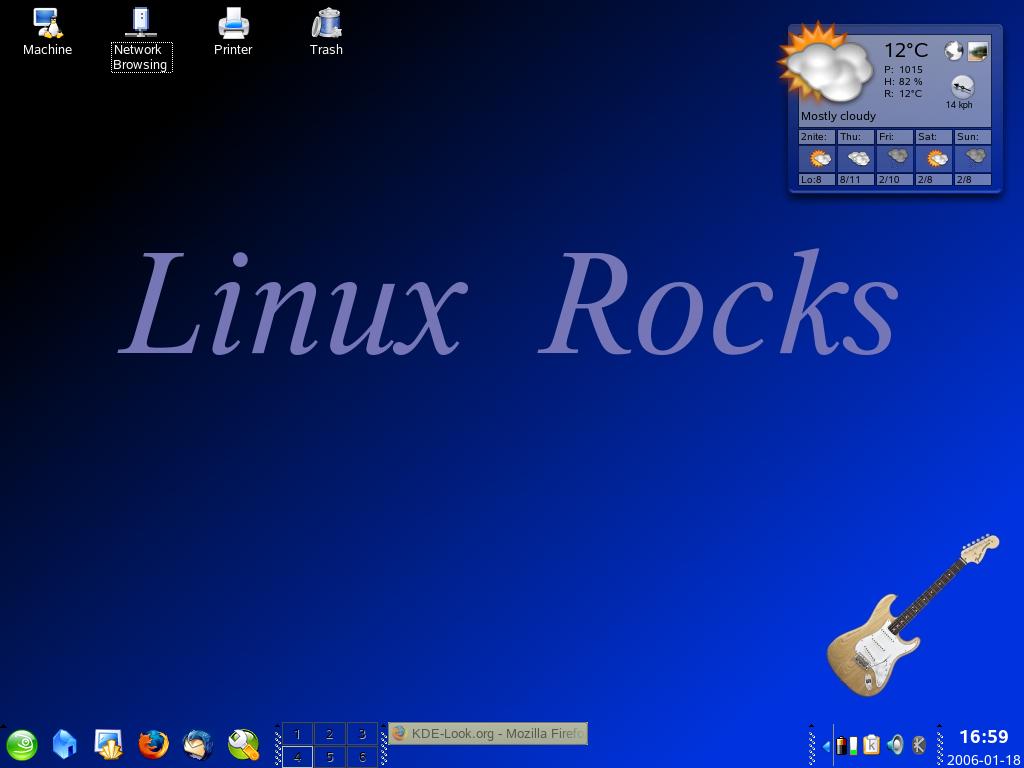Image resolution: width=1024 pixels, height=768 pixels.
Task: Select the KDE-Look.org Firefox taskbar entry
Action: tap(487, 733)
